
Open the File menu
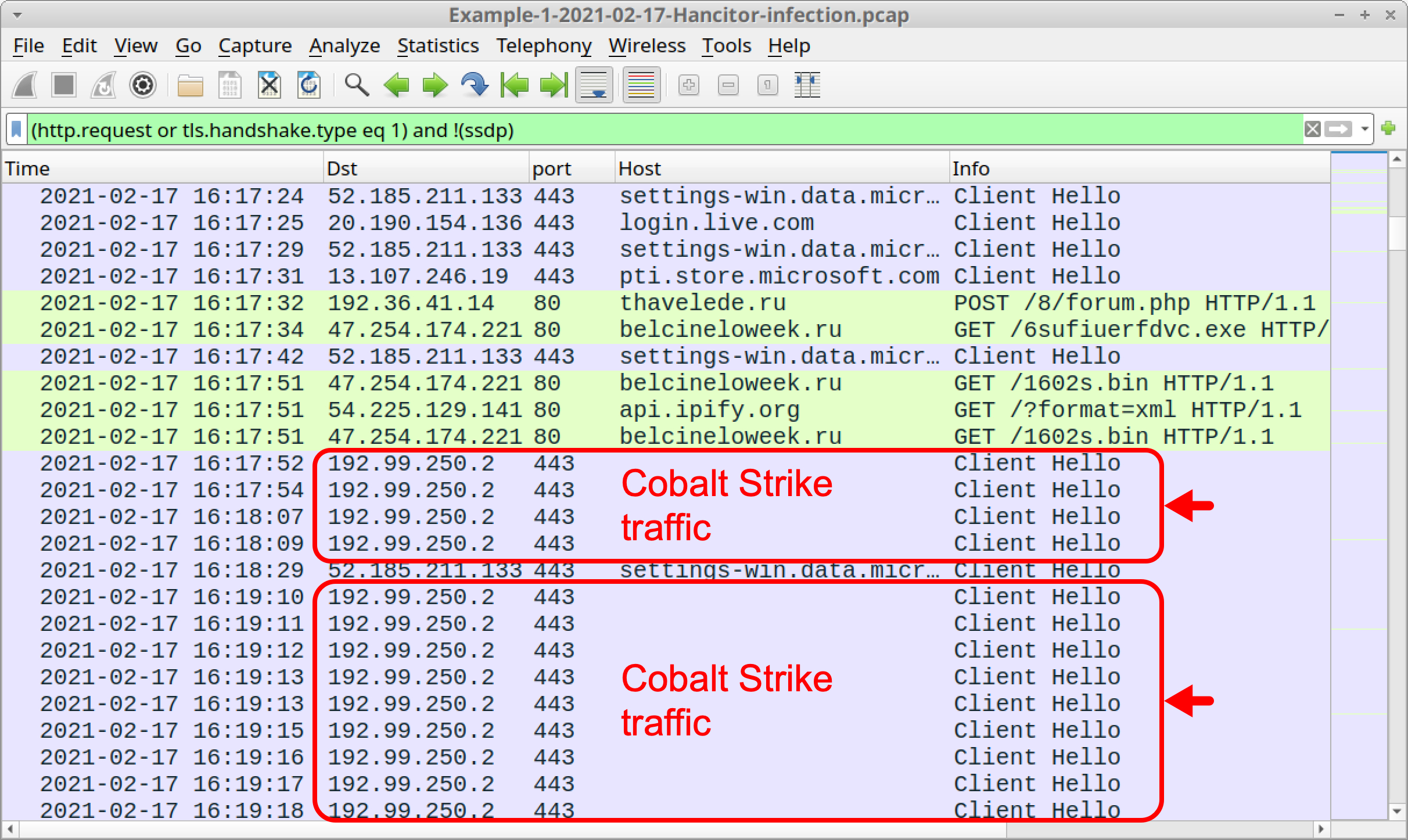click(x=29, y=45)
